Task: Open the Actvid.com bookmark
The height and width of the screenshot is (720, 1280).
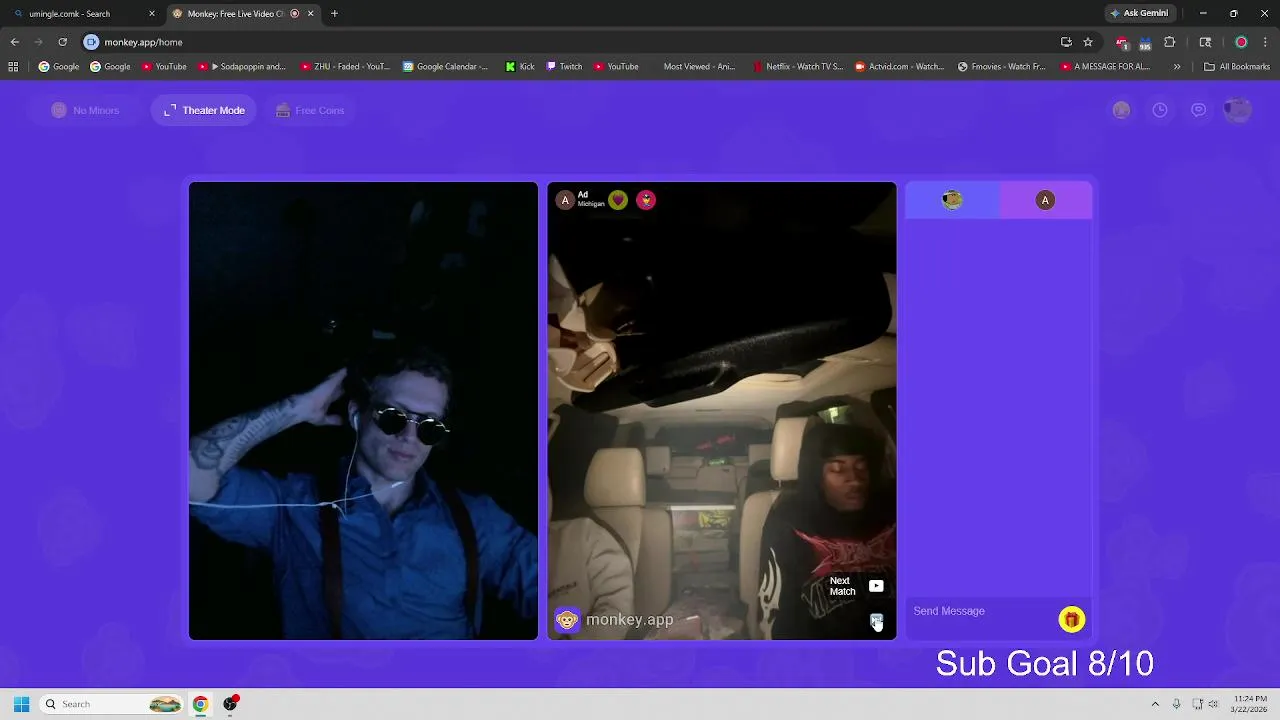Action: pyautogui.click(x=899, y=67)
